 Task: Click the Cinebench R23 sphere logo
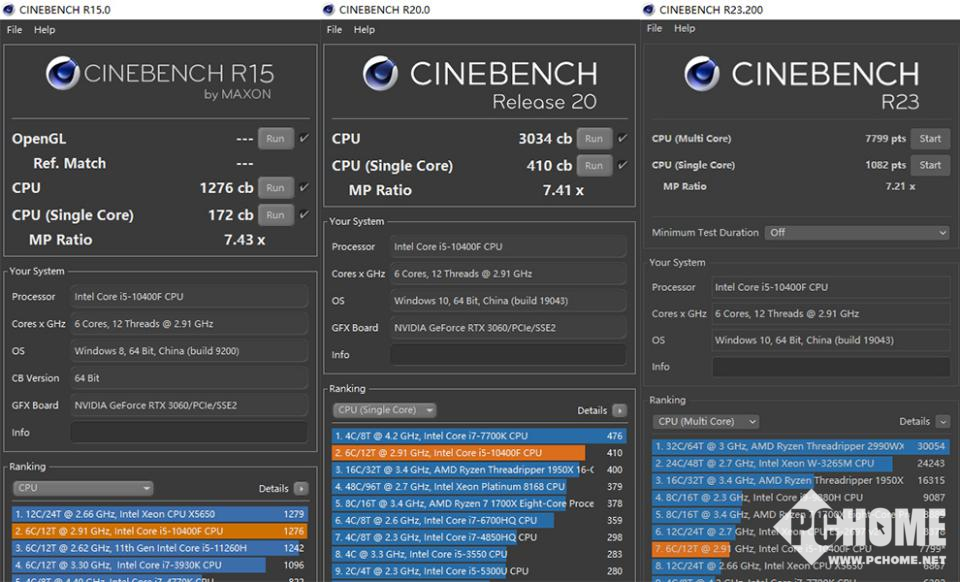(702, 73)
